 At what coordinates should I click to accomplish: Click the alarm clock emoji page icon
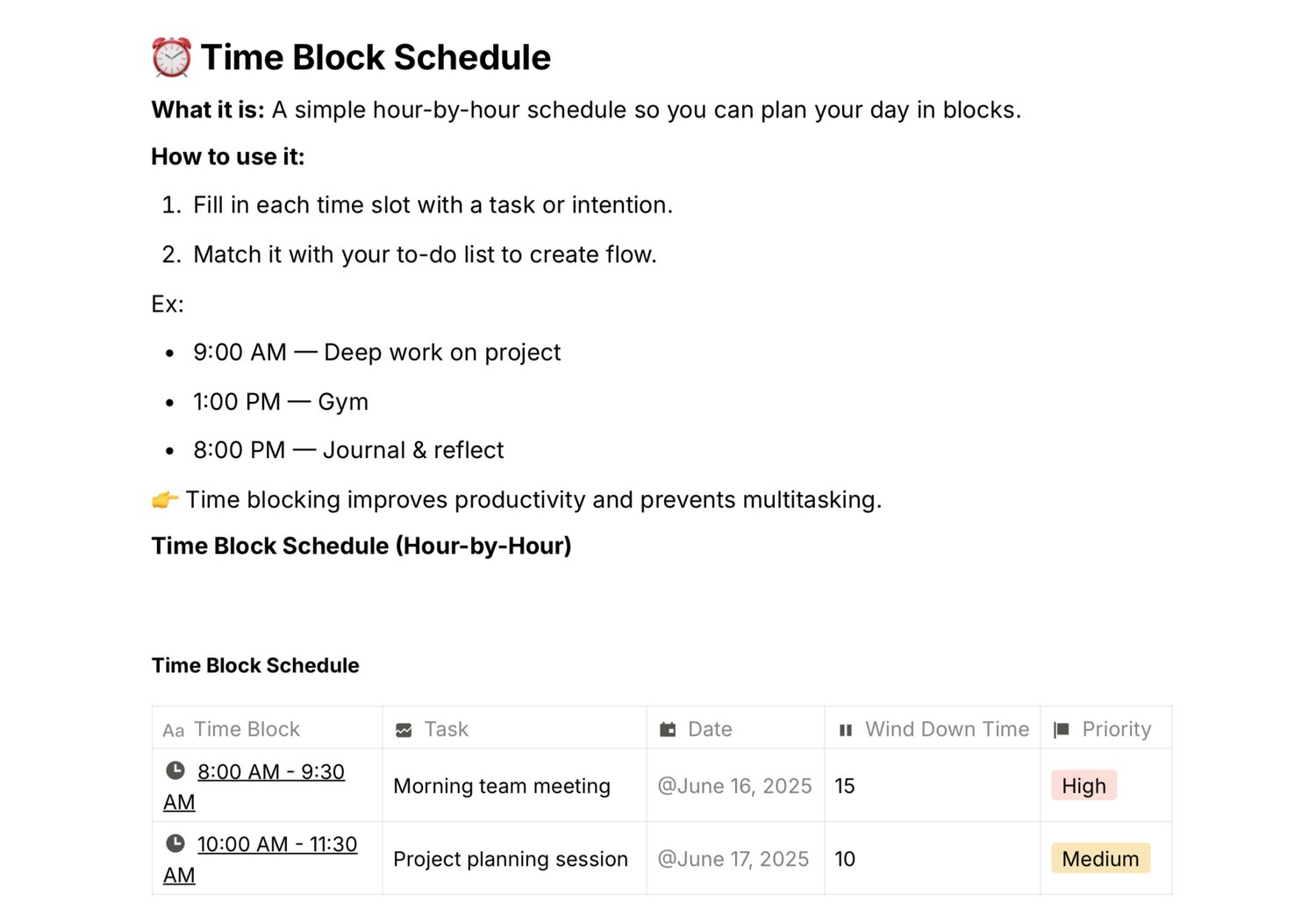click(x=171, y=58)
